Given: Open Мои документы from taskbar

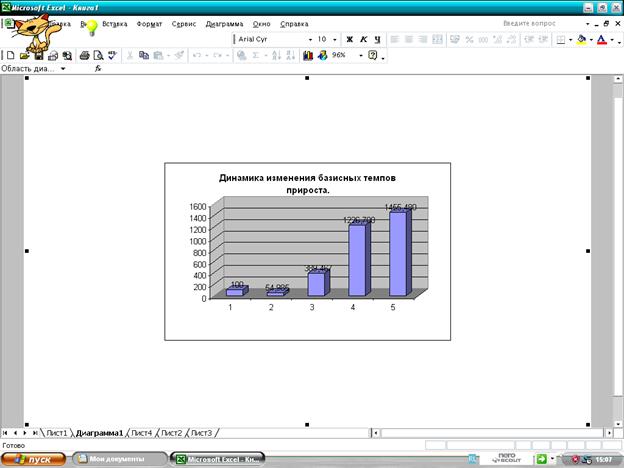Looking at the screenshot, I should 117,458.
